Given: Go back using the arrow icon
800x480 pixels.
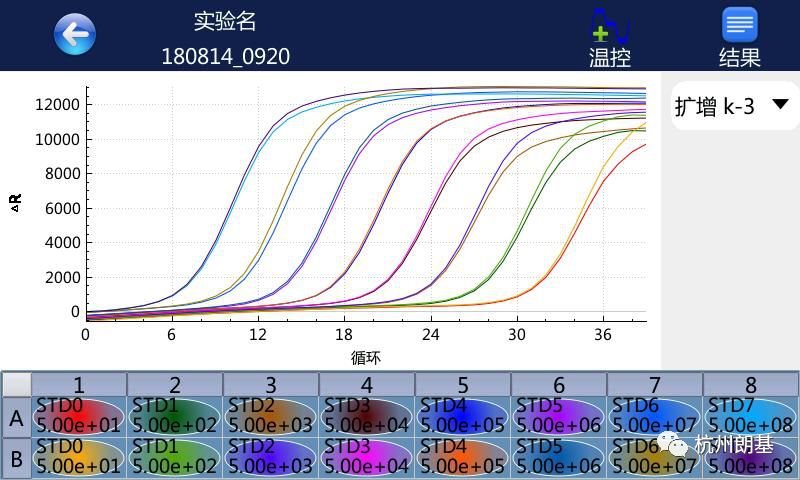Looking at the screenshot, I should pyautogui.click(x=75, y=35).
